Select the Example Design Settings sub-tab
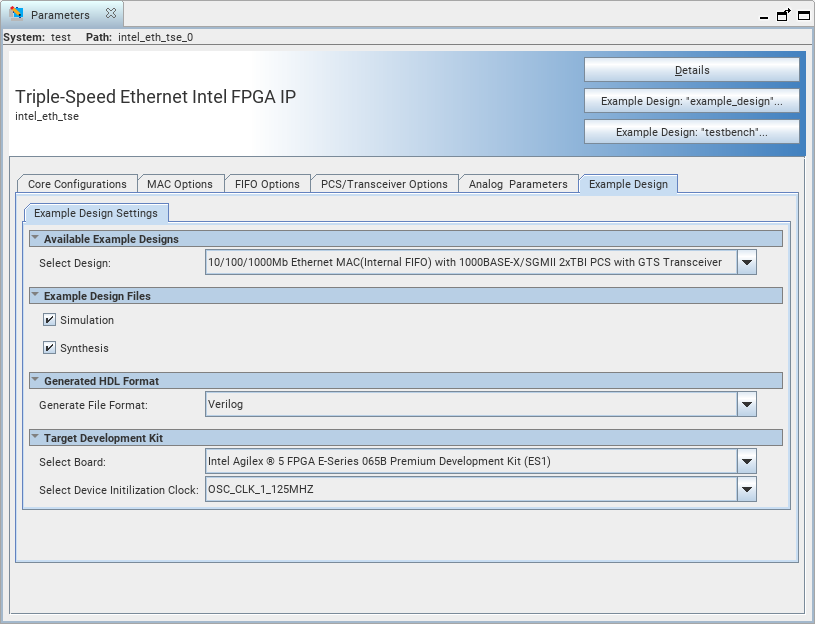Screen dimensions: 815x624 tap(96, 213)
